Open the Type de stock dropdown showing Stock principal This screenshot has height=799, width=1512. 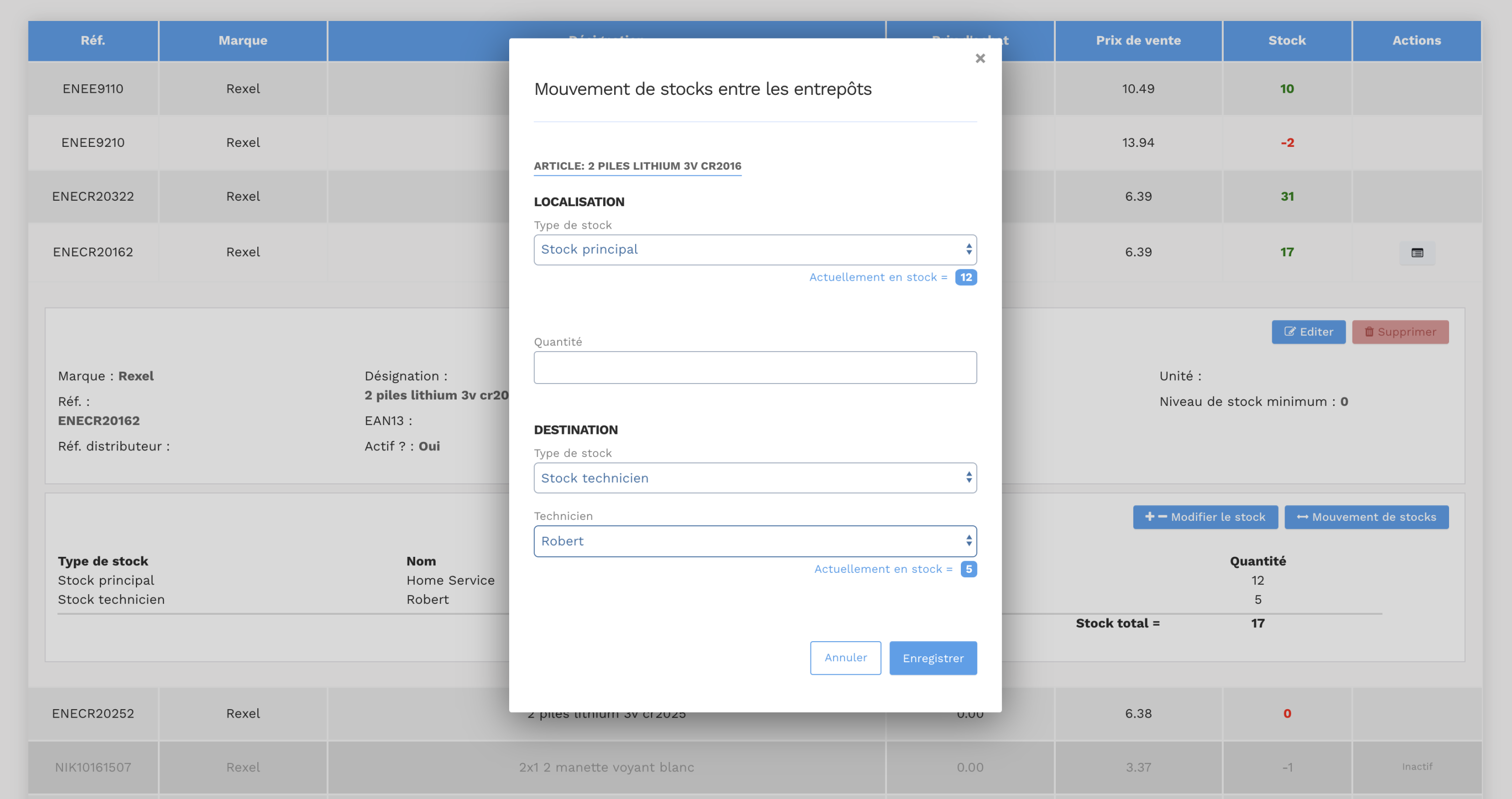point(755,249)
